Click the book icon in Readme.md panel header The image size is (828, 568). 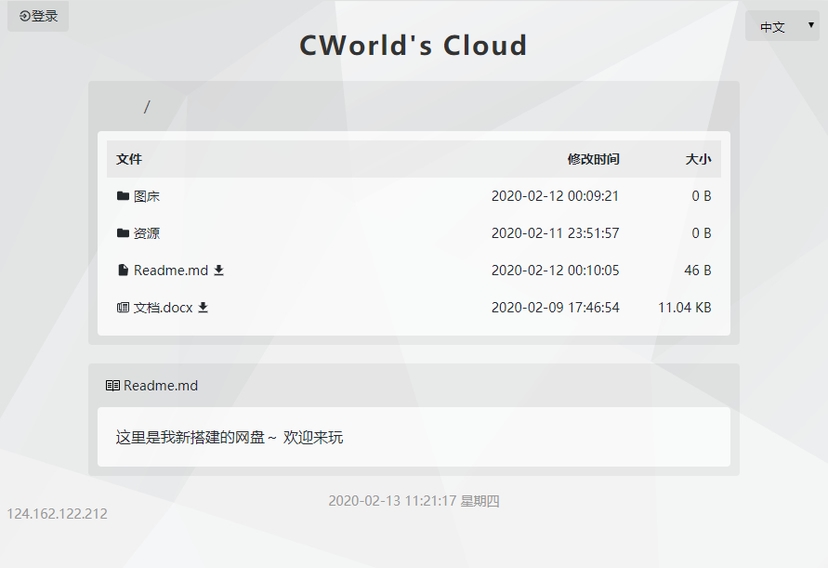click(113, 386)
